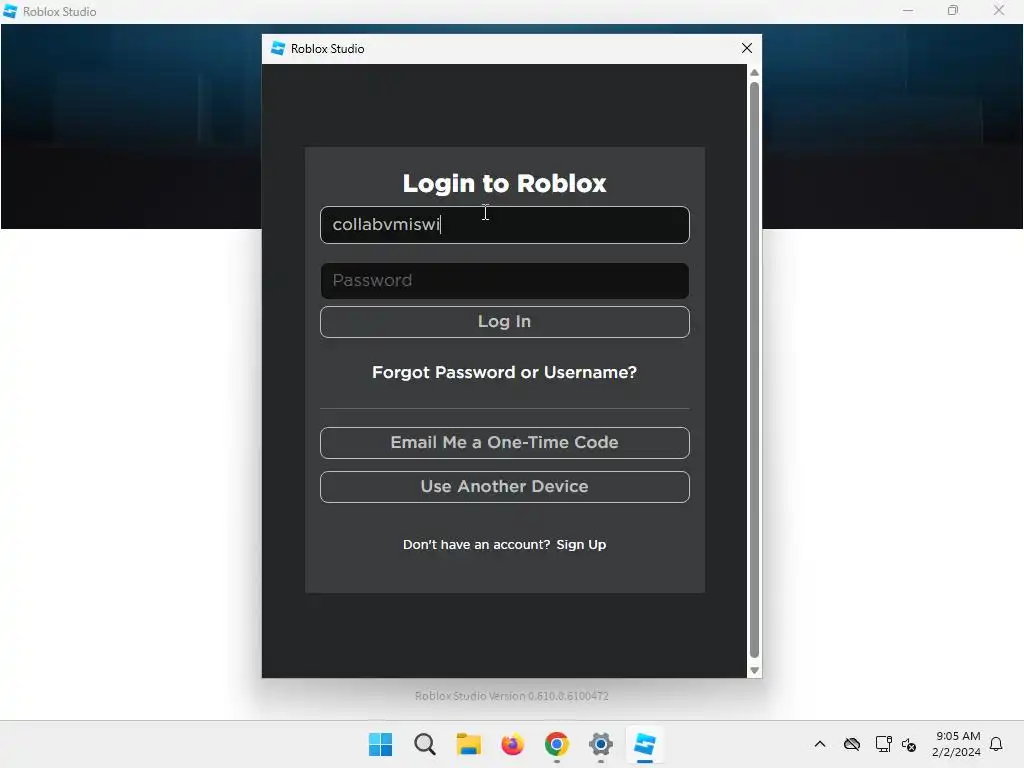Open File Explorer from taskbar
The height and width of the screenshot is (768, 1024).
(468, 744)
